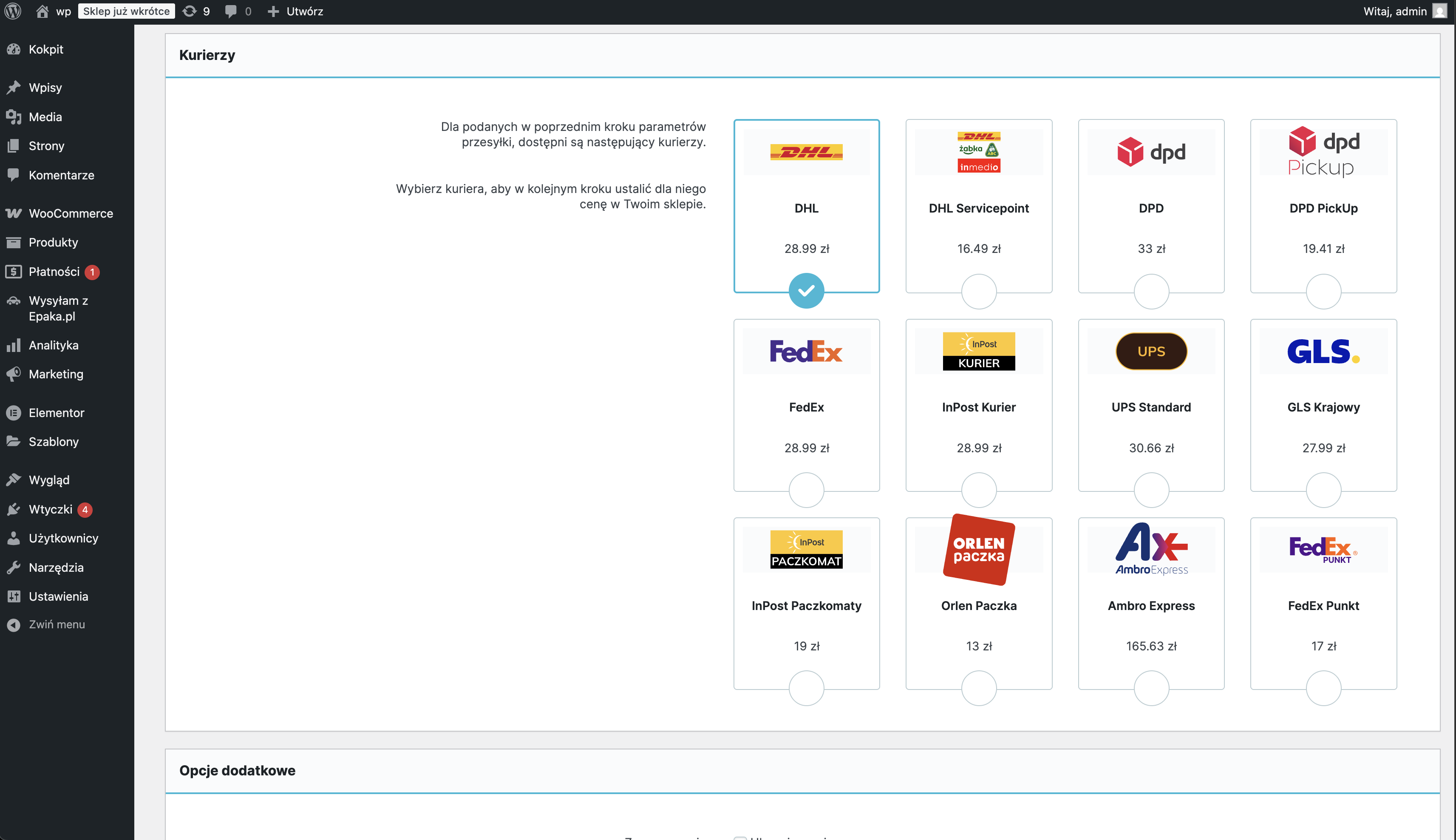Select the GLS Krajowy radio circle
Image resolution: width=1456 pixels, height=840 pixels.
[1323, 490]
